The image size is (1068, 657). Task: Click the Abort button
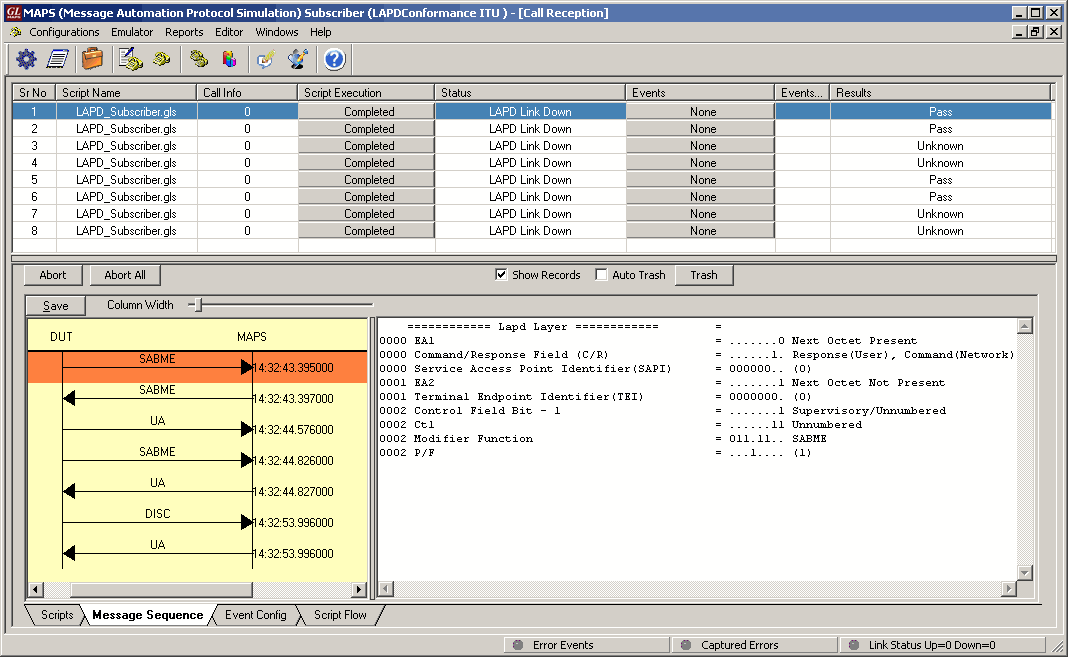pyautogui.click(x=52, y=275)
